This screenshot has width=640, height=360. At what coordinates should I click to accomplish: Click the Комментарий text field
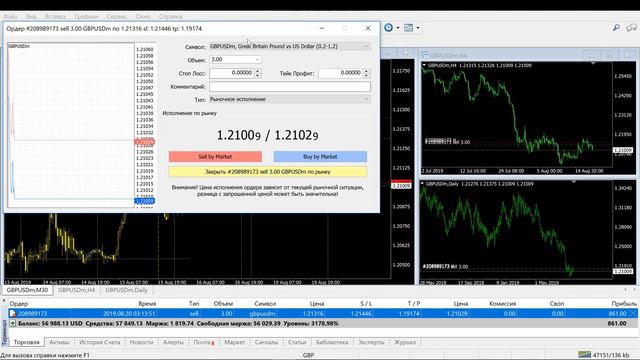[290, 87]
